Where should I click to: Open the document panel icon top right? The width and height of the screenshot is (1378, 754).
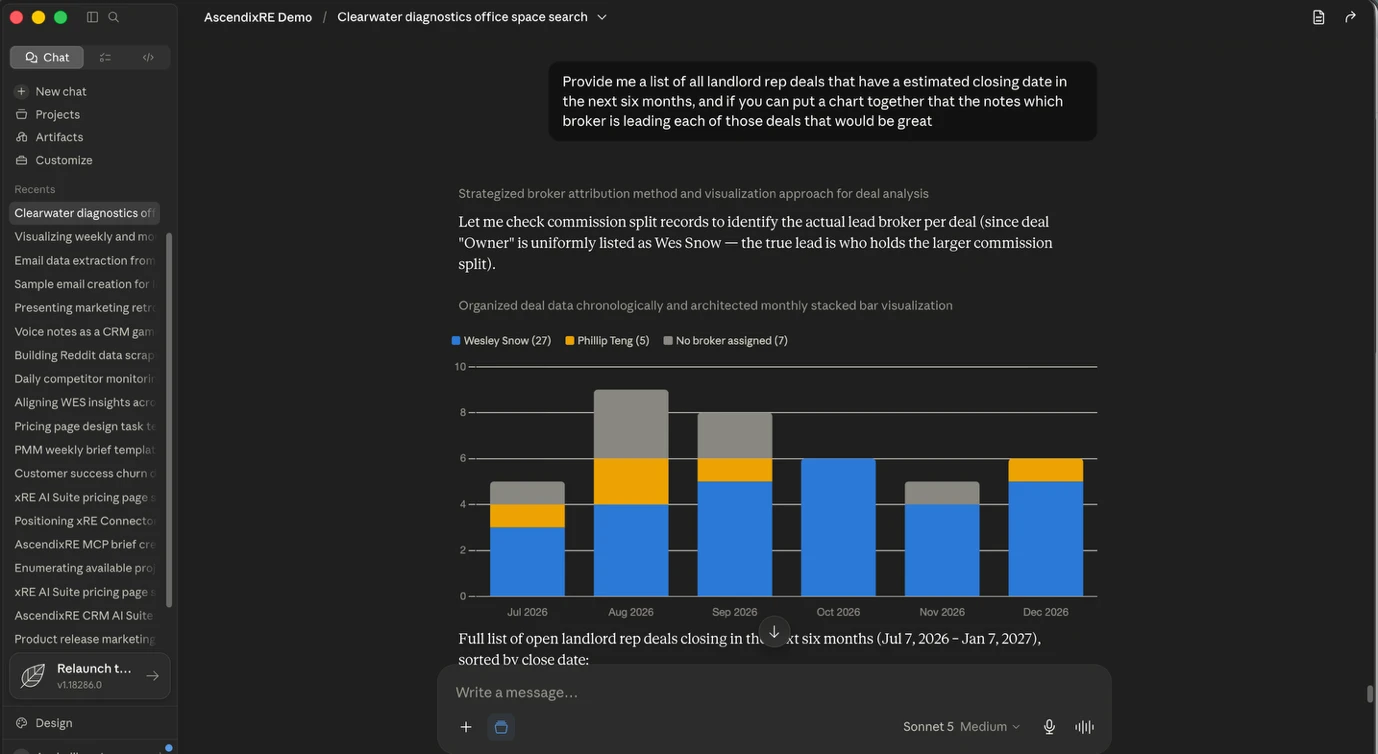click(1319, 17)
